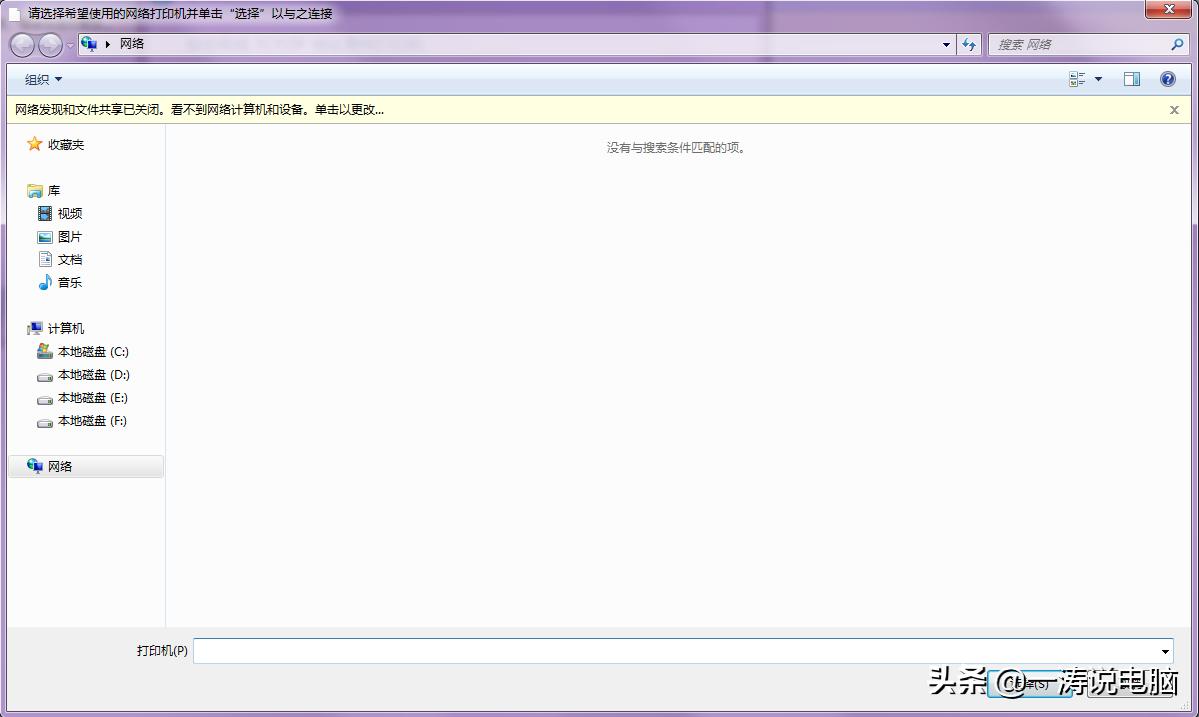The width and height of the screenshot is (1199, 717).
Task: Select the 图片 library in the sidebar
Action: point(68,236)
